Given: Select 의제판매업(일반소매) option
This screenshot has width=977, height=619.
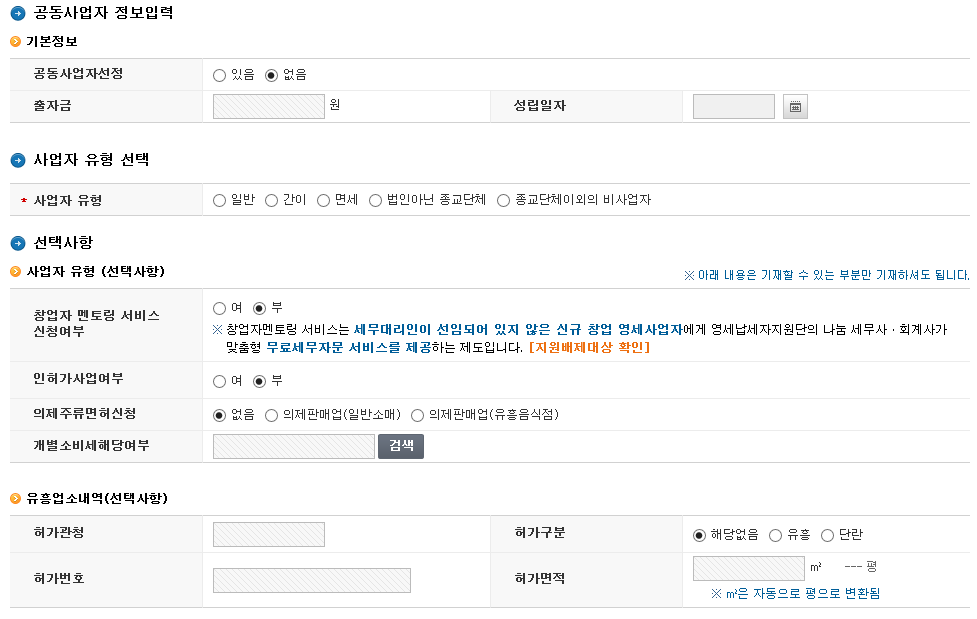Looking at the screenshot, I should pyautogui.click(x=271, y=416).
